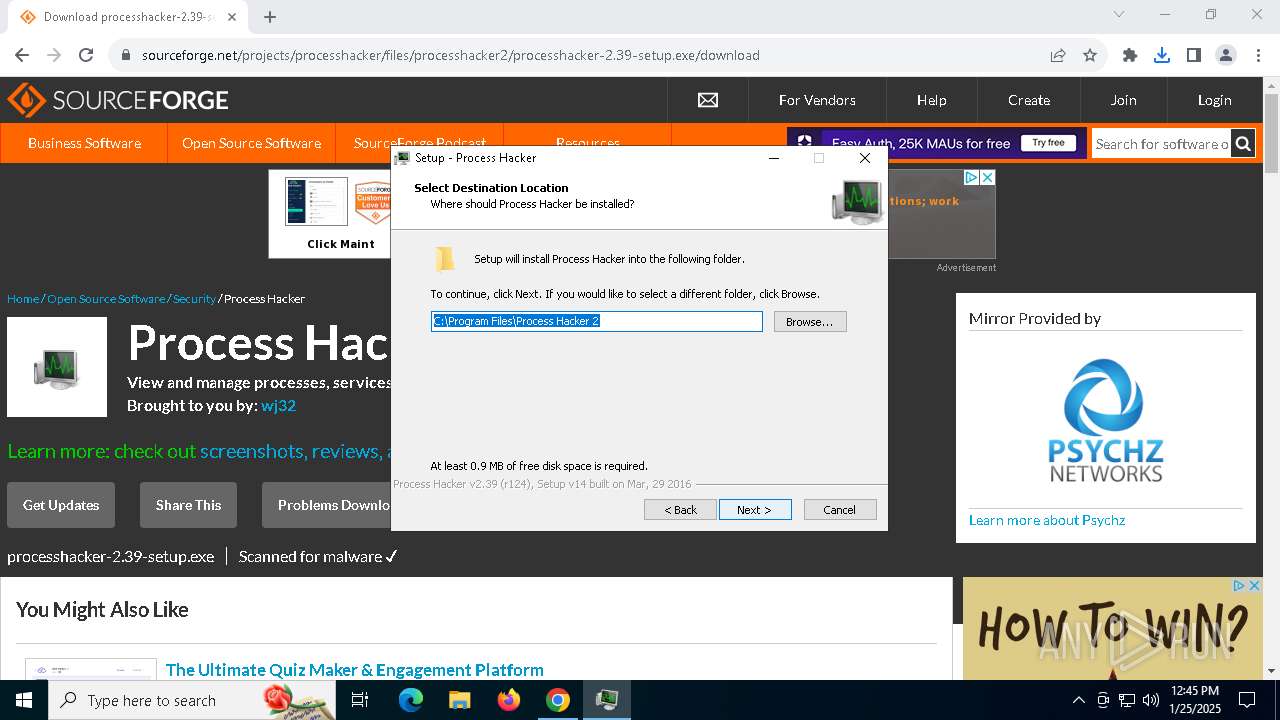Viewport: 1280px width, 720px height.
Task: Open the share page icon in address bar
Action: point(1058,55)
